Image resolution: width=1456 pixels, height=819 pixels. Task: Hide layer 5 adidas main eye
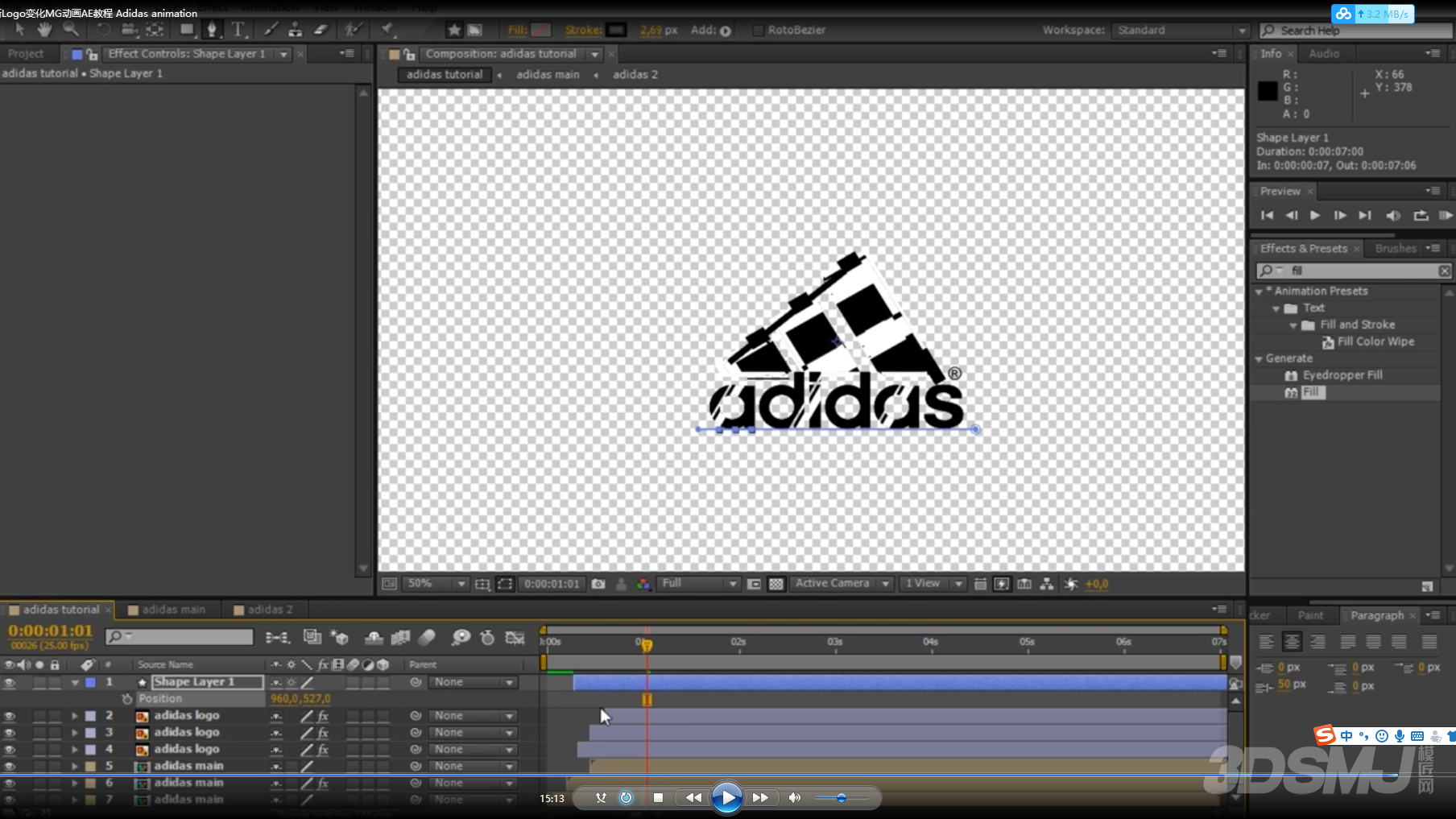coord(10,767)
